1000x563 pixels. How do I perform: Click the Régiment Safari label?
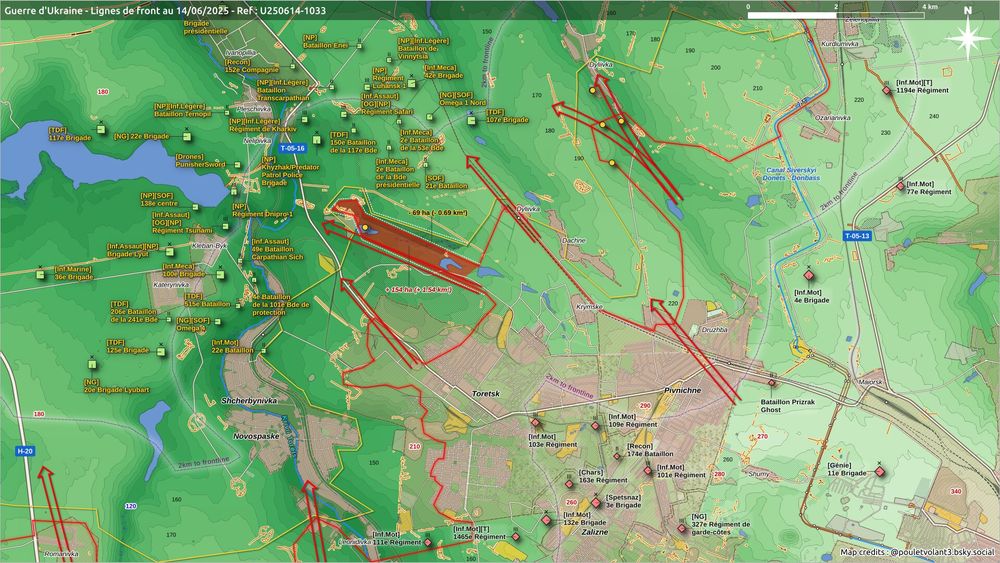pyautogui.click(x=387, y=103)
